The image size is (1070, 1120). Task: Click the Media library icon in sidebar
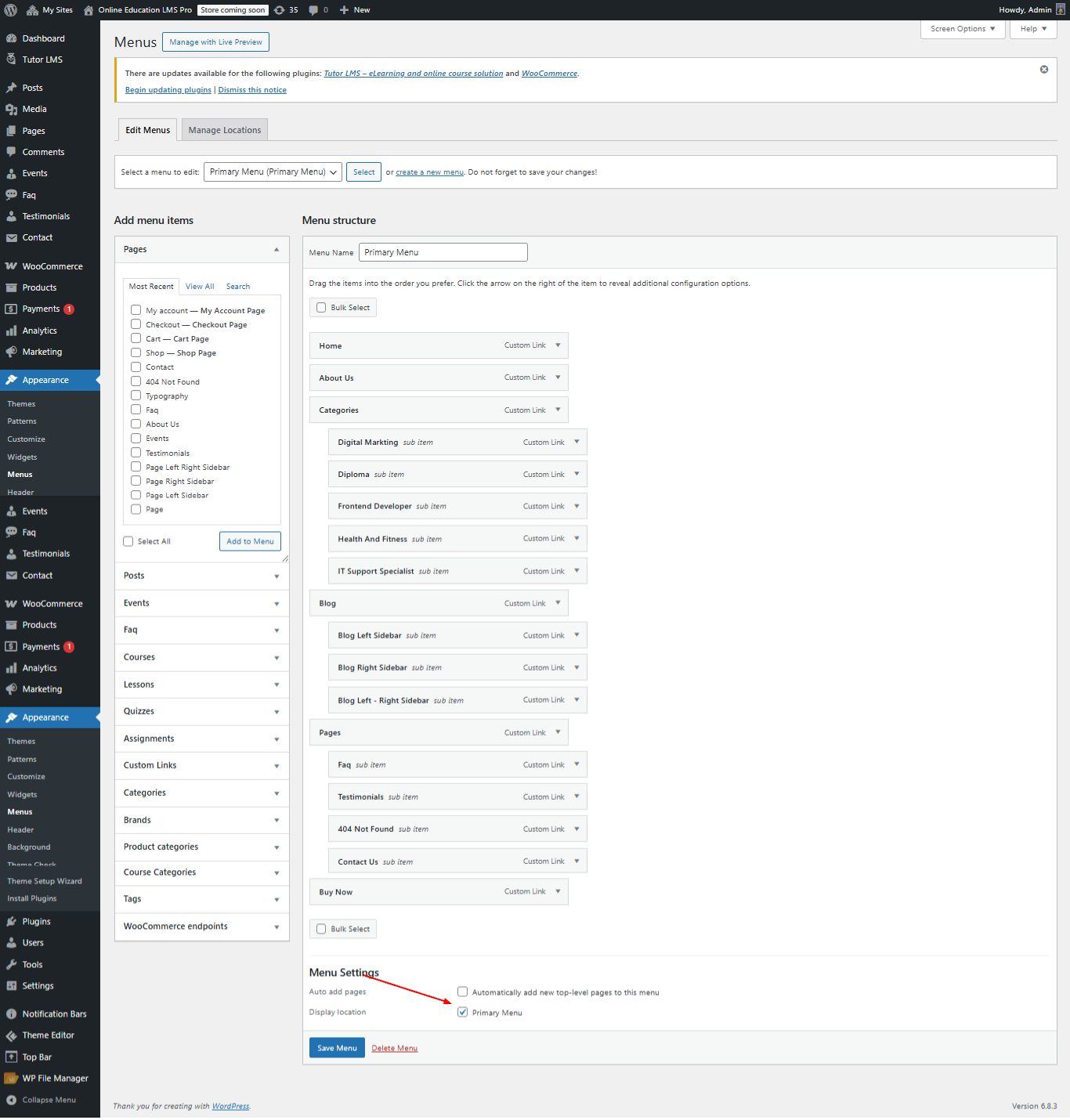click(11, 110)
